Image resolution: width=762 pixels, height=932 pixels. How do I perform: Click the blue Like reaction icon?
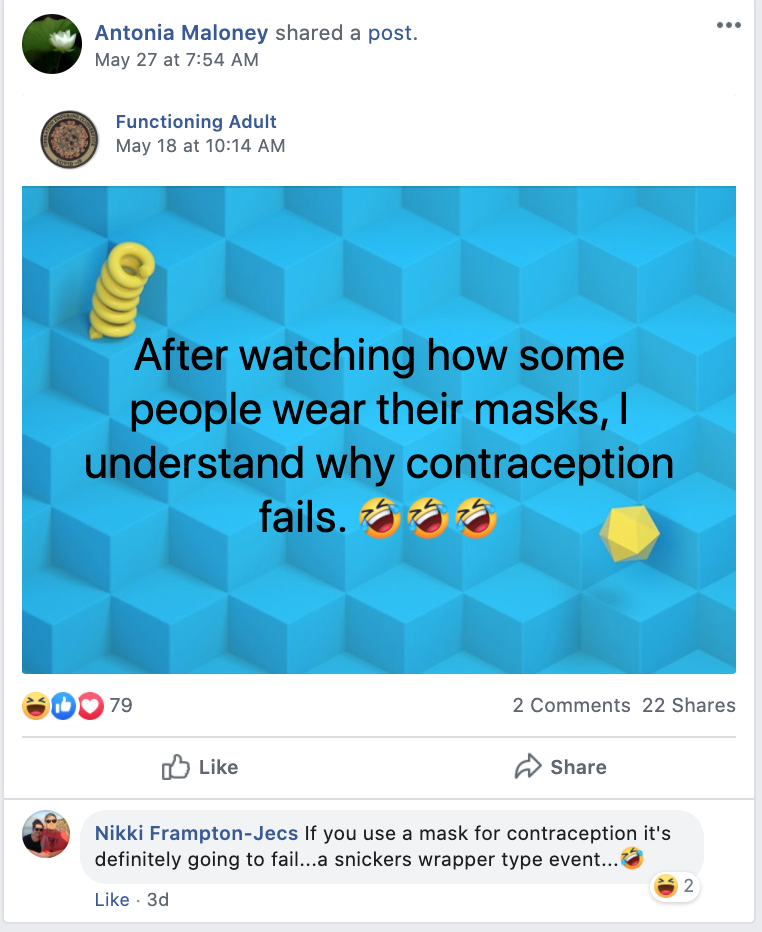point(63,706)
